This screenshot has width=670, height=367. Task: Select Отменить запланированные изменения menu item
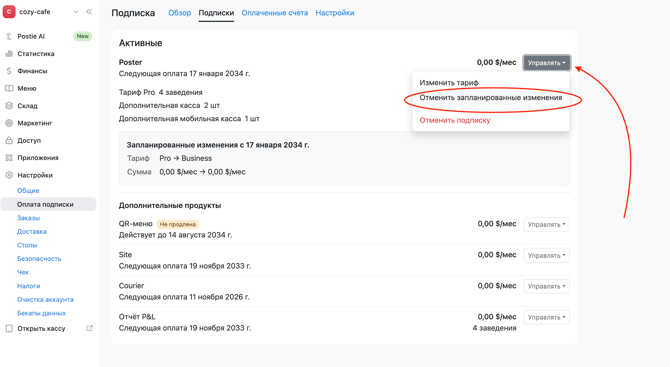click(x=491, y=98)
